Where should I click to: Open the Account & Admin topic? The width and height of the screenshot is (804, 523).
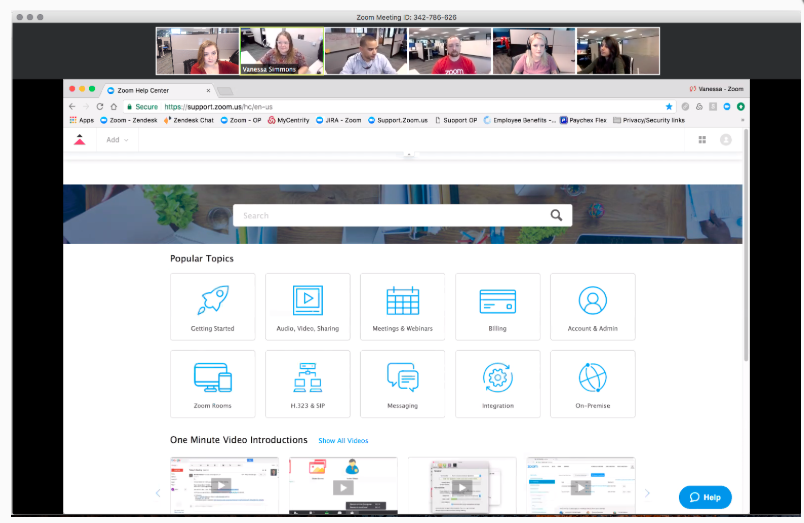(592, 306)
